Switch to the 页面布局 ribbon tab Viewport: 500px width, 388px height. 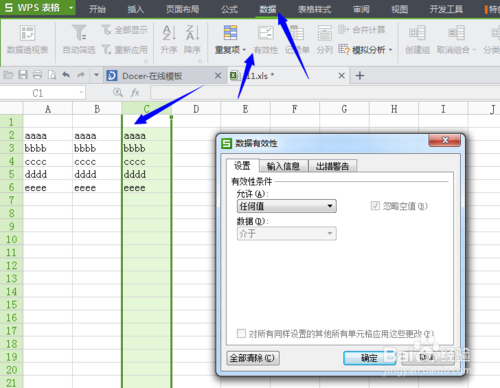[x=183, y=9]
